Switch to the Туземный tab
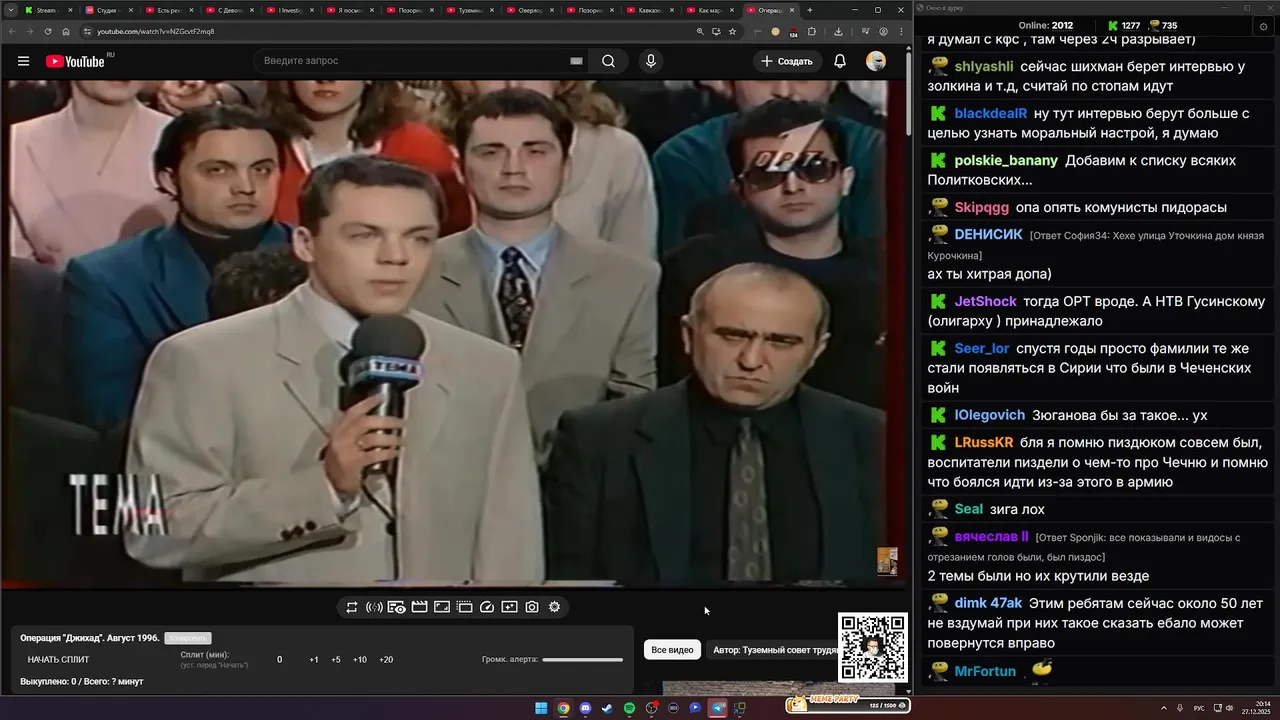 point(469,10)
